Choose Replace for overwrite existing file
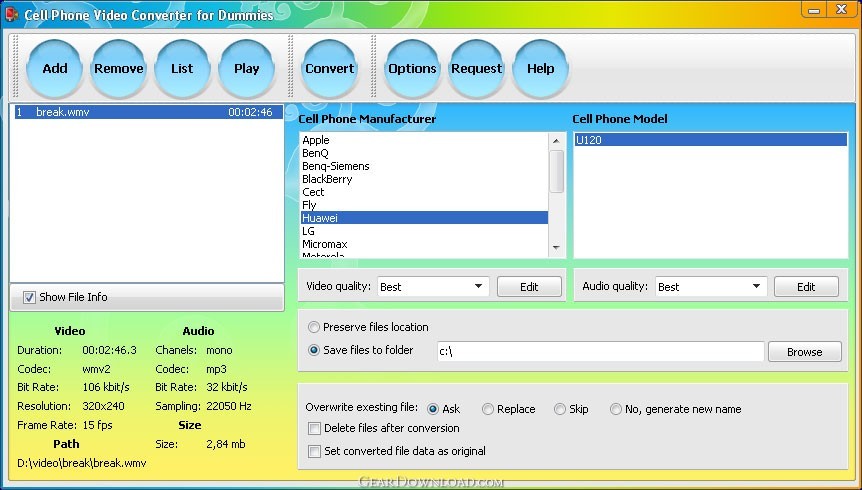862x490 pixels. pyautogui.click(x=488, y=409)
